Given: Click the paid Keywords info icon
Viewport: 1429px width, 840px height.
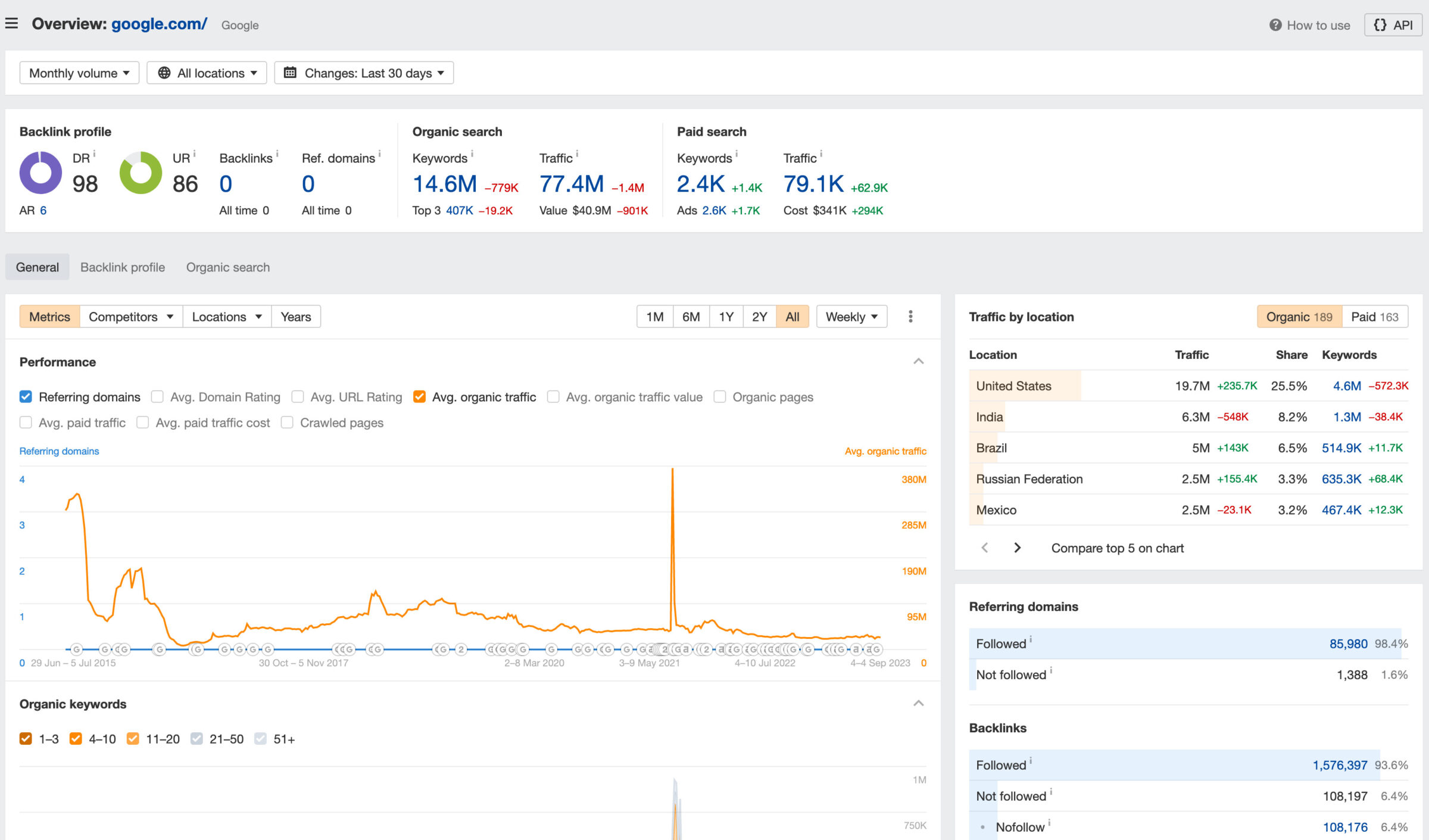Looking at the screenshot, I should point(737,154).
